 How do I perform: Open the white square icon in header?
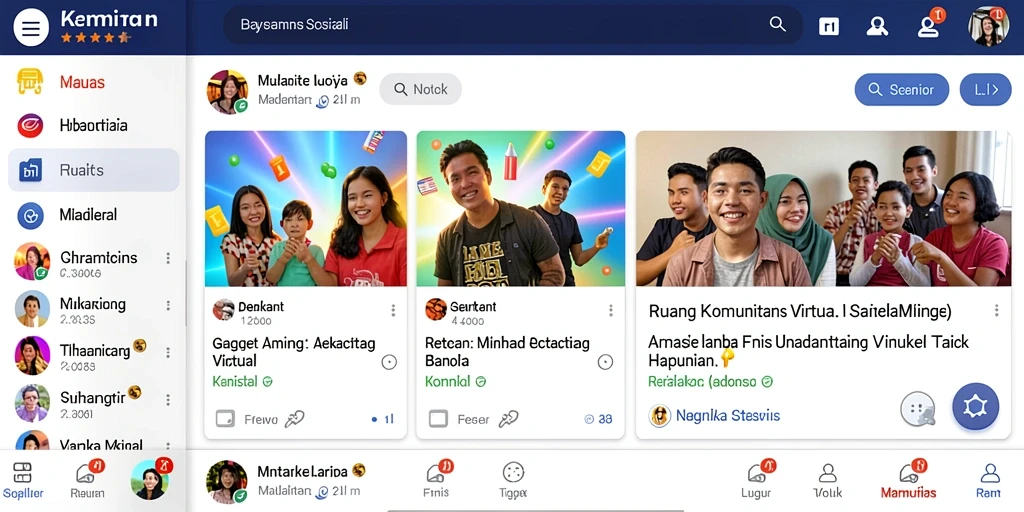[x=829, y=25]
